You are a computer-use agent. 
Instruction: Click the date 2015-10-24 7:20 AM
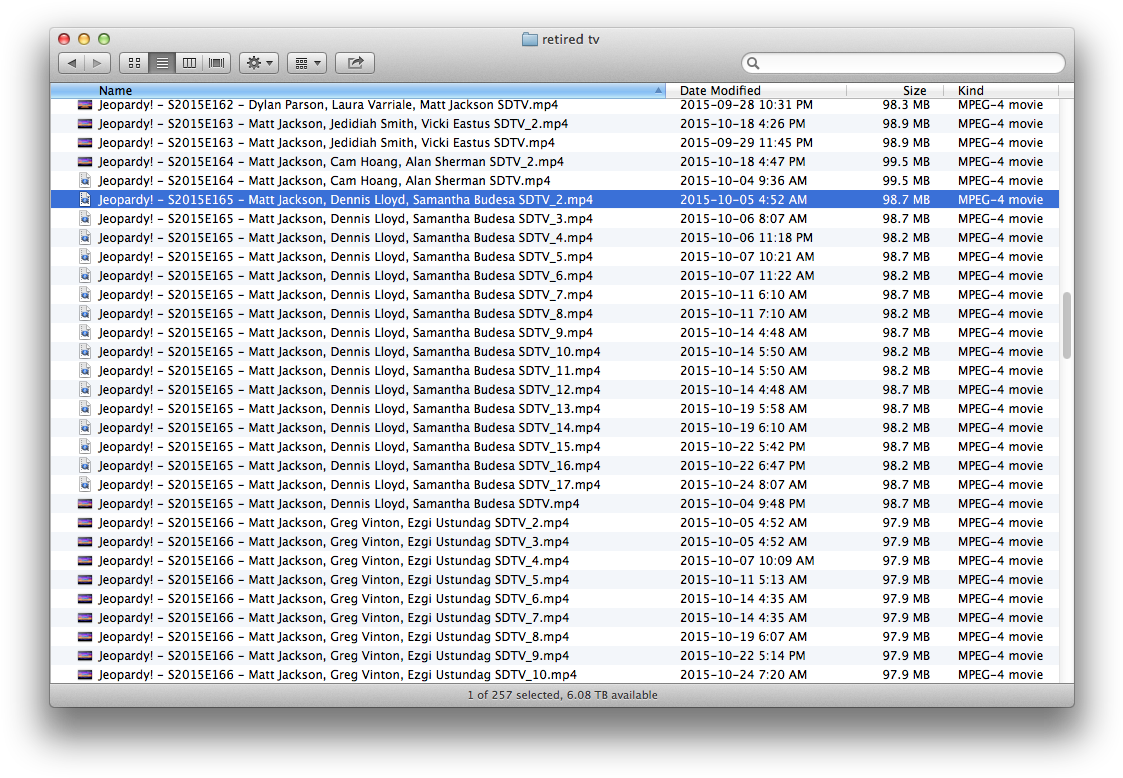click(x=743, y=675)
